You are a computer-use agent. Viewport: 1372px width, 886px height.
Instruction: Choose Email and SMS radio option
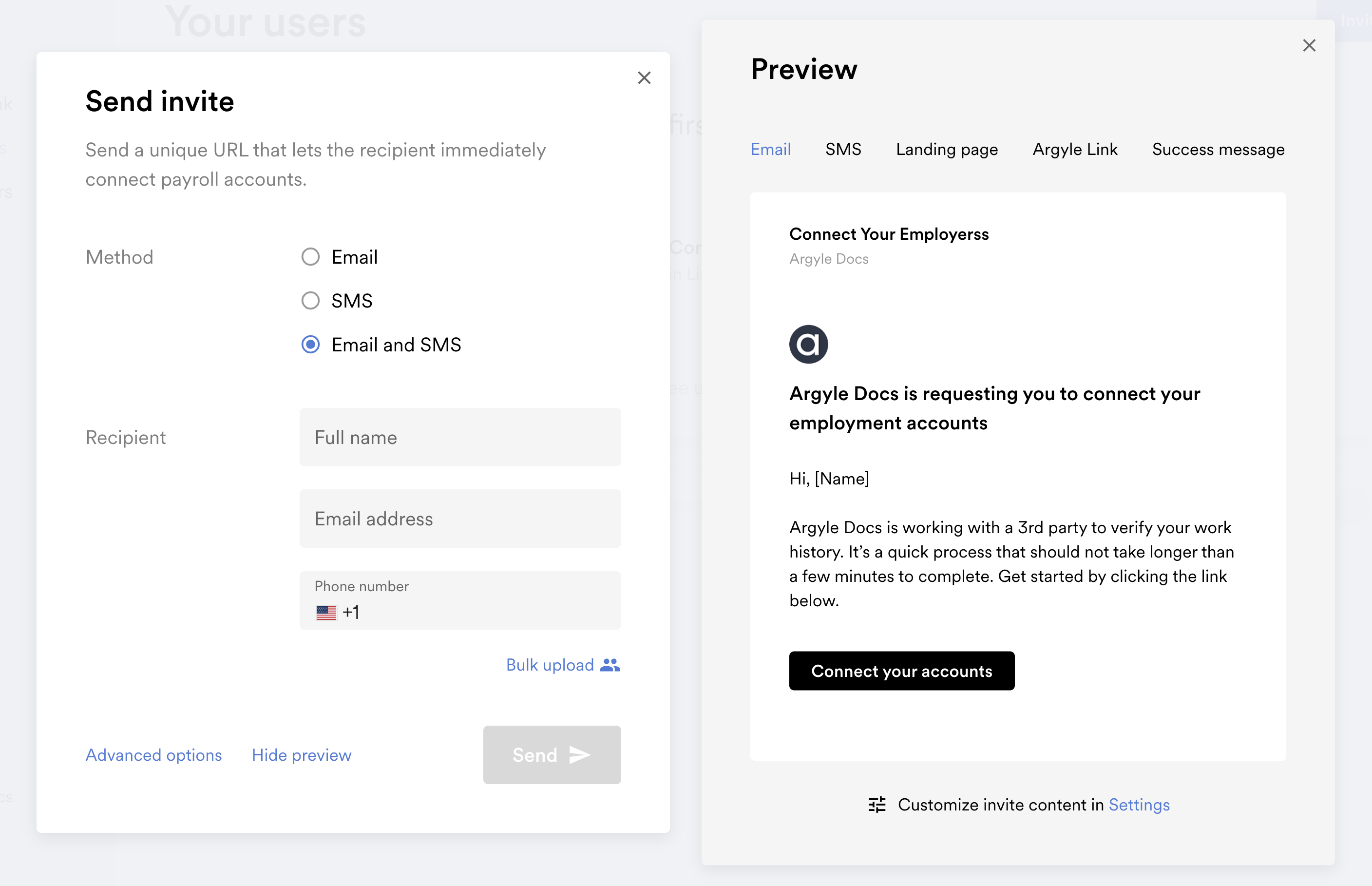(310, 345)
